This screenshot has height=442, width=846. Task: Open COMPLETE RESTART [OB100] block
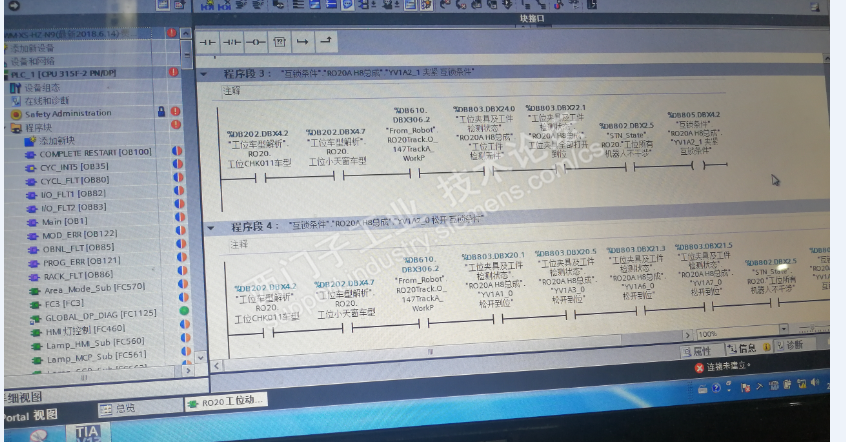click(x=95, y=153)
